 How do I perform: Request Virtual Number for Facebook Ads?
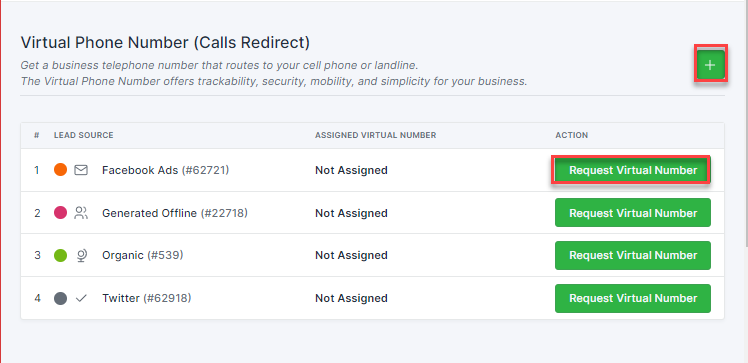[x=633, y=170]
